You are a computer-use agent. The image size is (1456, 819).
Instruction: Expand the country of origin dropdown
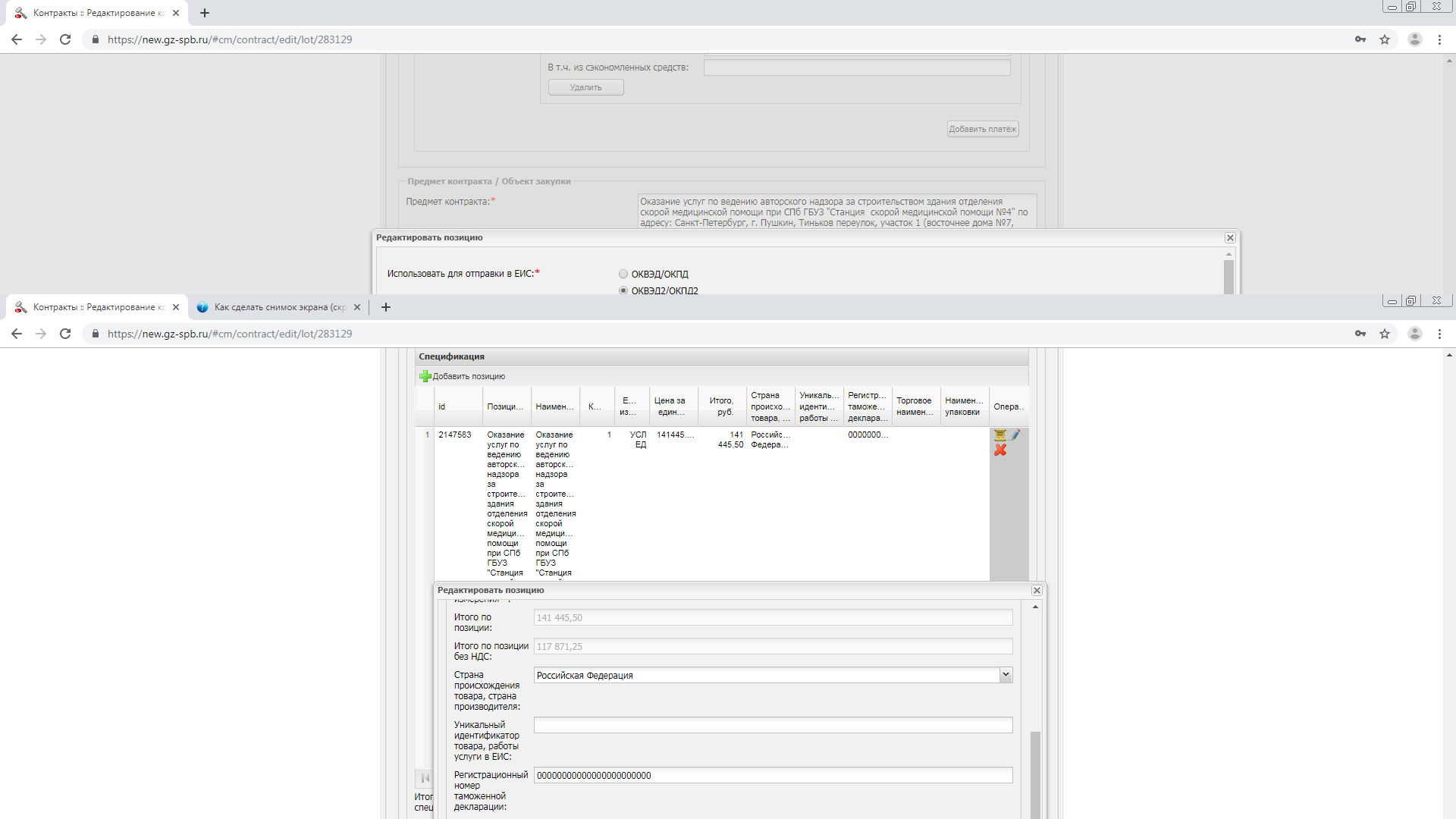[1006, 675]
